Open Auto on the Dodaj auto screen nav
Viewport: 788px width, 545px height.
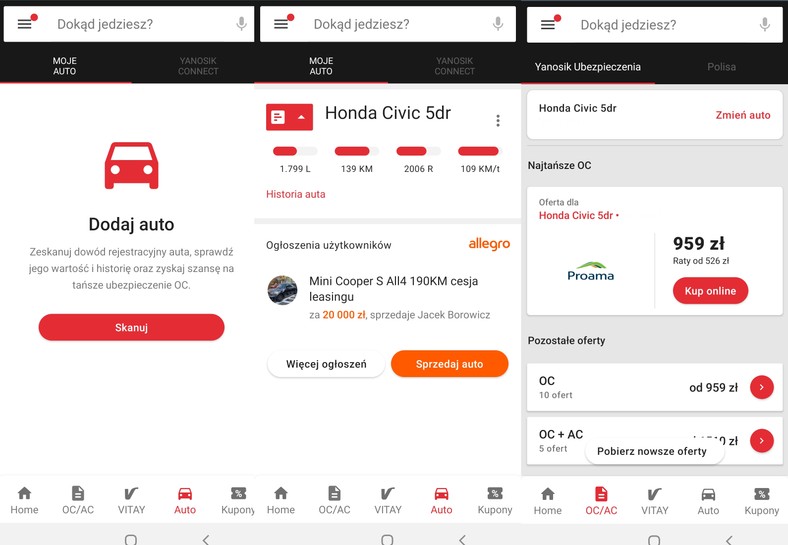pos(185,500)
